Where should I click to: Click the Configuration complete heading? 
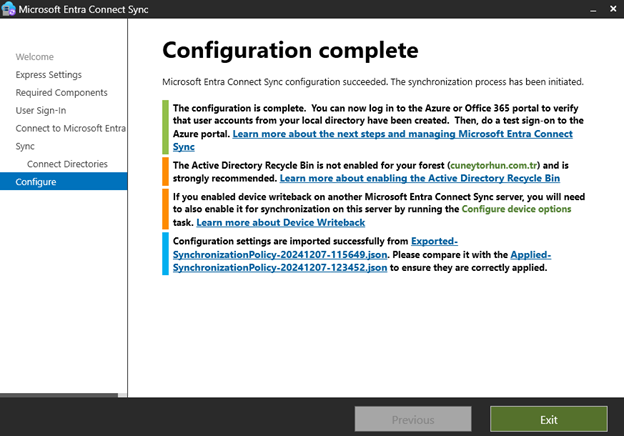[290, 50]
